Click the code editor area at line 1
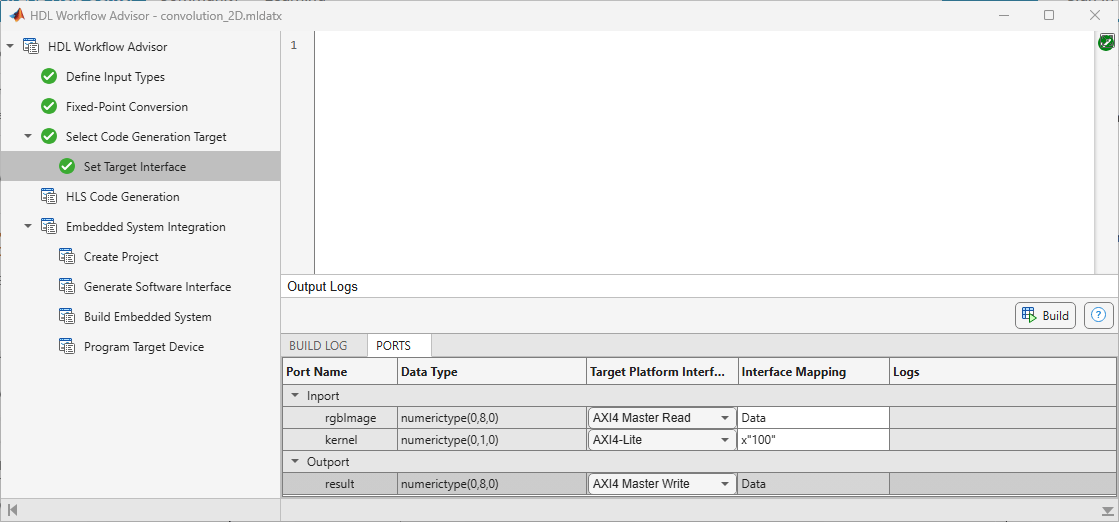Screen dimensions: 1119x522 point(703,46)
